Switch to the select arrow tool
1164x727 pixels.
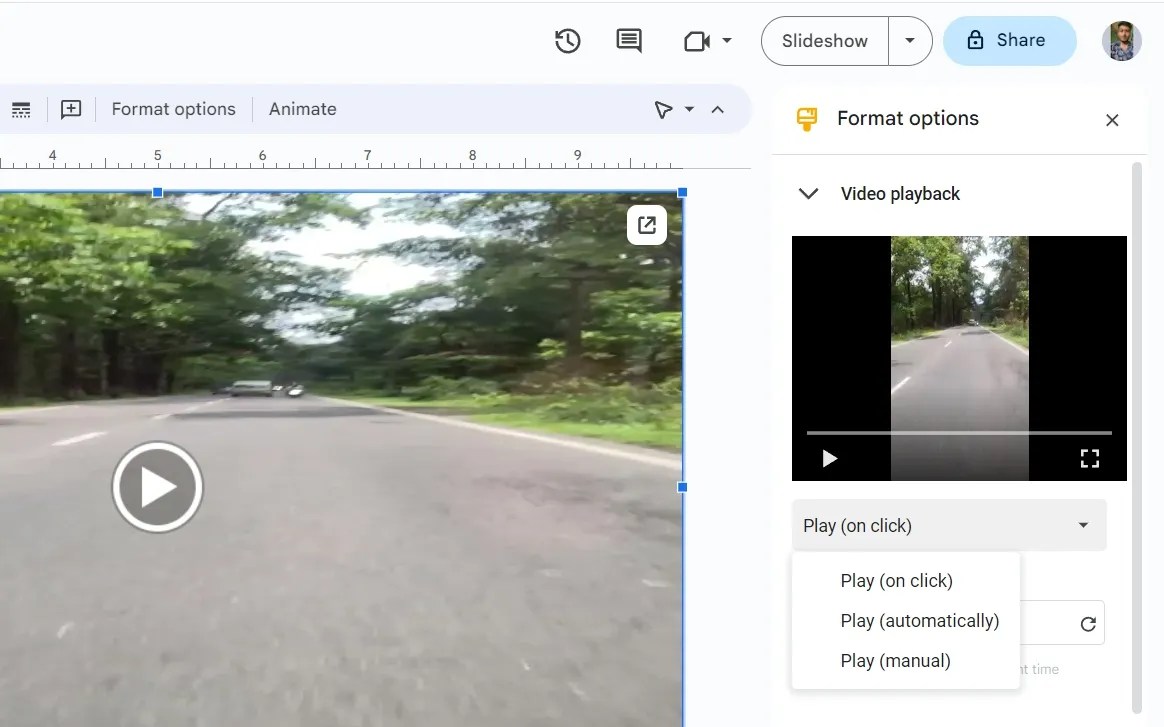click(x=662, y=109)
